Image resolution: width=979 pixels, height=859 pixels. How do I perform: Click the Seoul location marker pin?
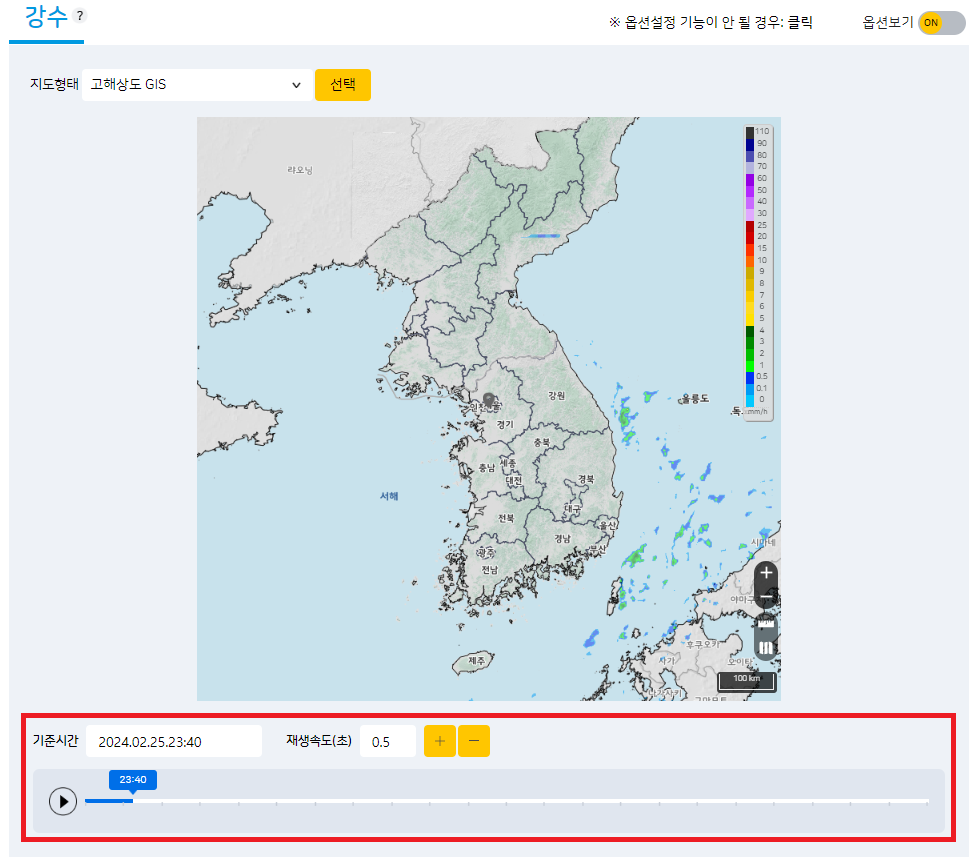tap(489, 400)
